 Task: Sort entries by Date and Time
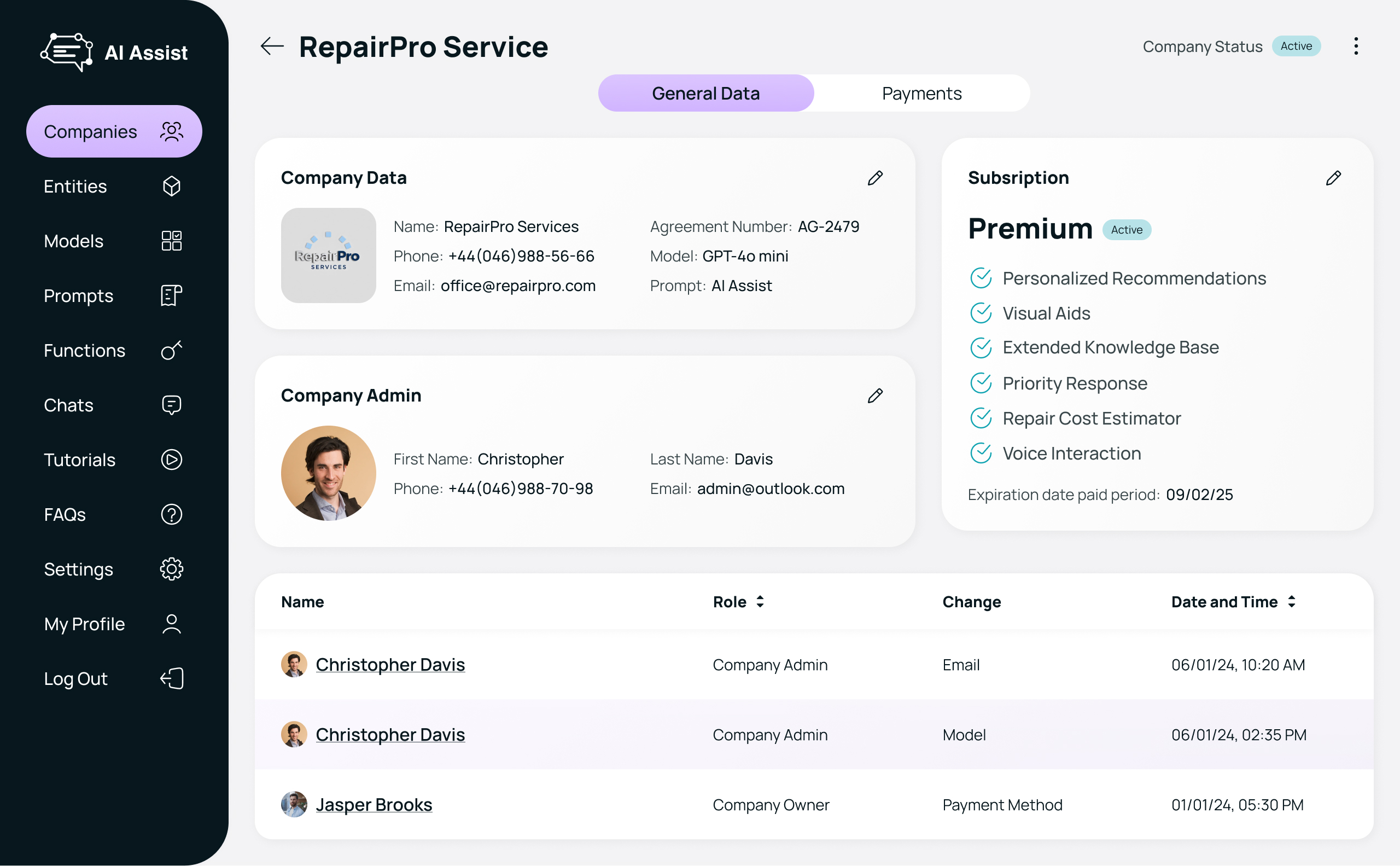click(1291, 601)
